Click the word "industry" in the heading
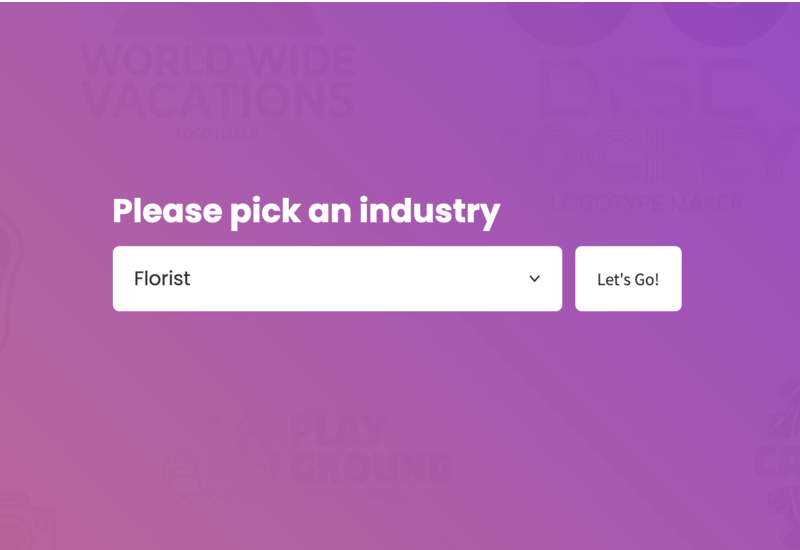This screenshot has height=550, width=800. point(430,212)
